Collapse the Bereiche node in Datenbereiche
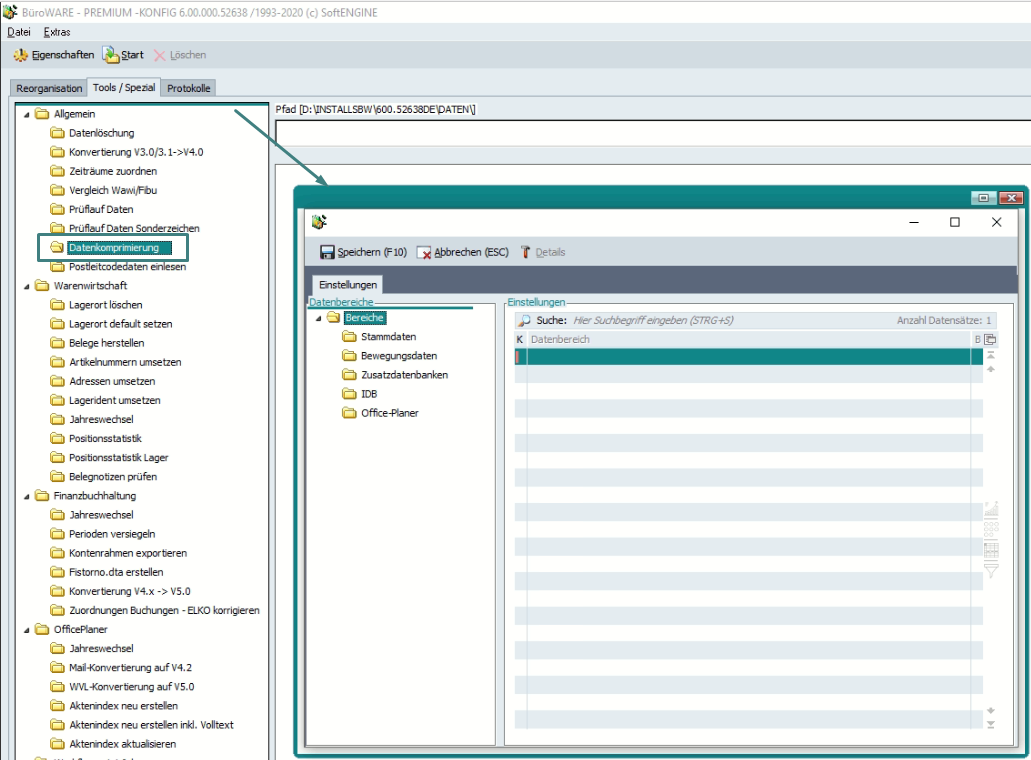This screenshot has height=760, width=1031. (318, 318)
